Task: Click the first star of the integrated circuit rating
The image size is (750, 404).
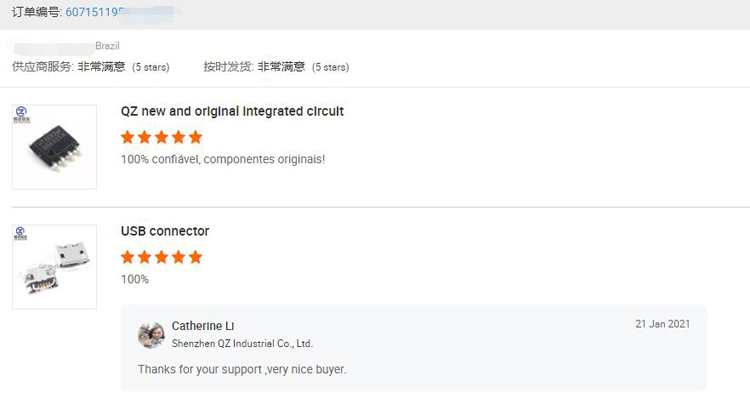Action: pyautogui.click(x=128, y=137)
